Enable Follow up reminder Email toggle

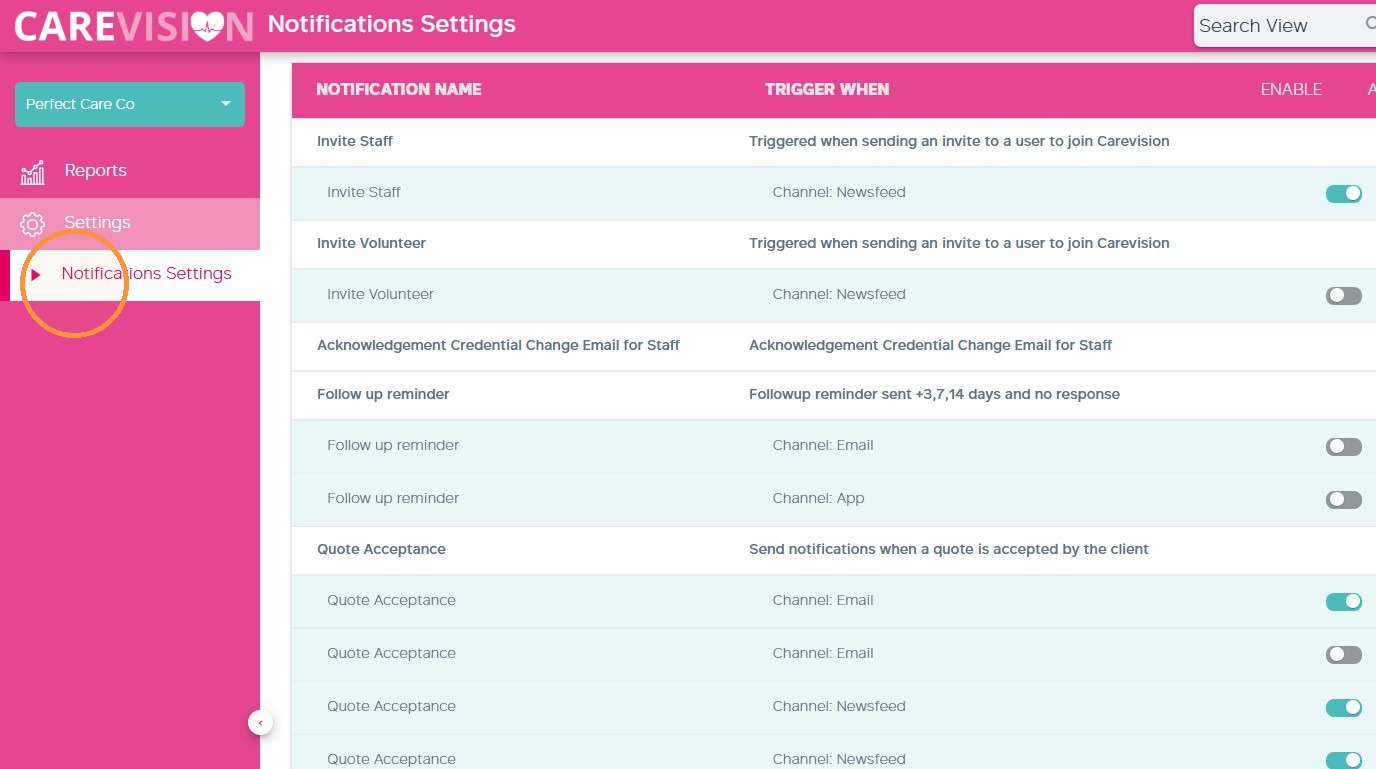coord(1343,446)
